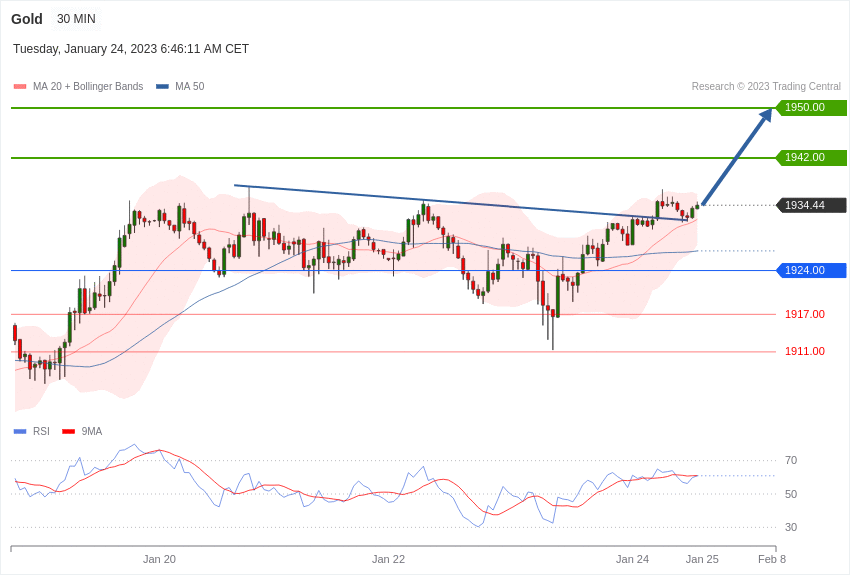This screenshot has height=576, width=850.
Task: Click the Feb 8 date axis label
Action: [x=772, y=559]
